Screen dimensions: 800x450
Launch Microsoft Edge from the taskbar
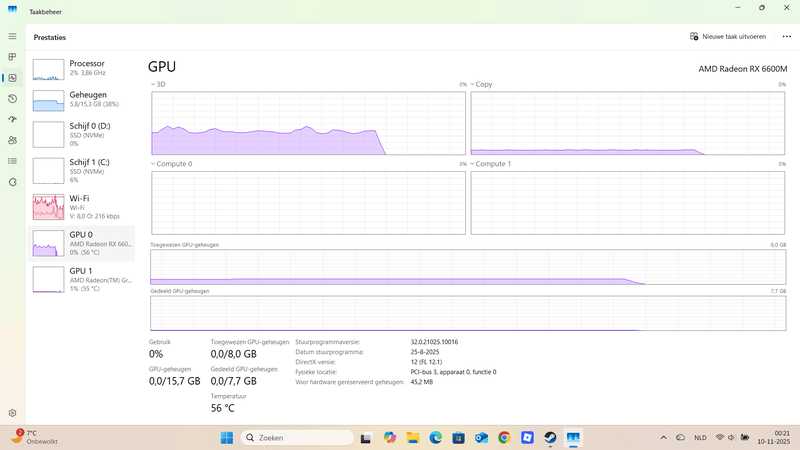(435, 438)
